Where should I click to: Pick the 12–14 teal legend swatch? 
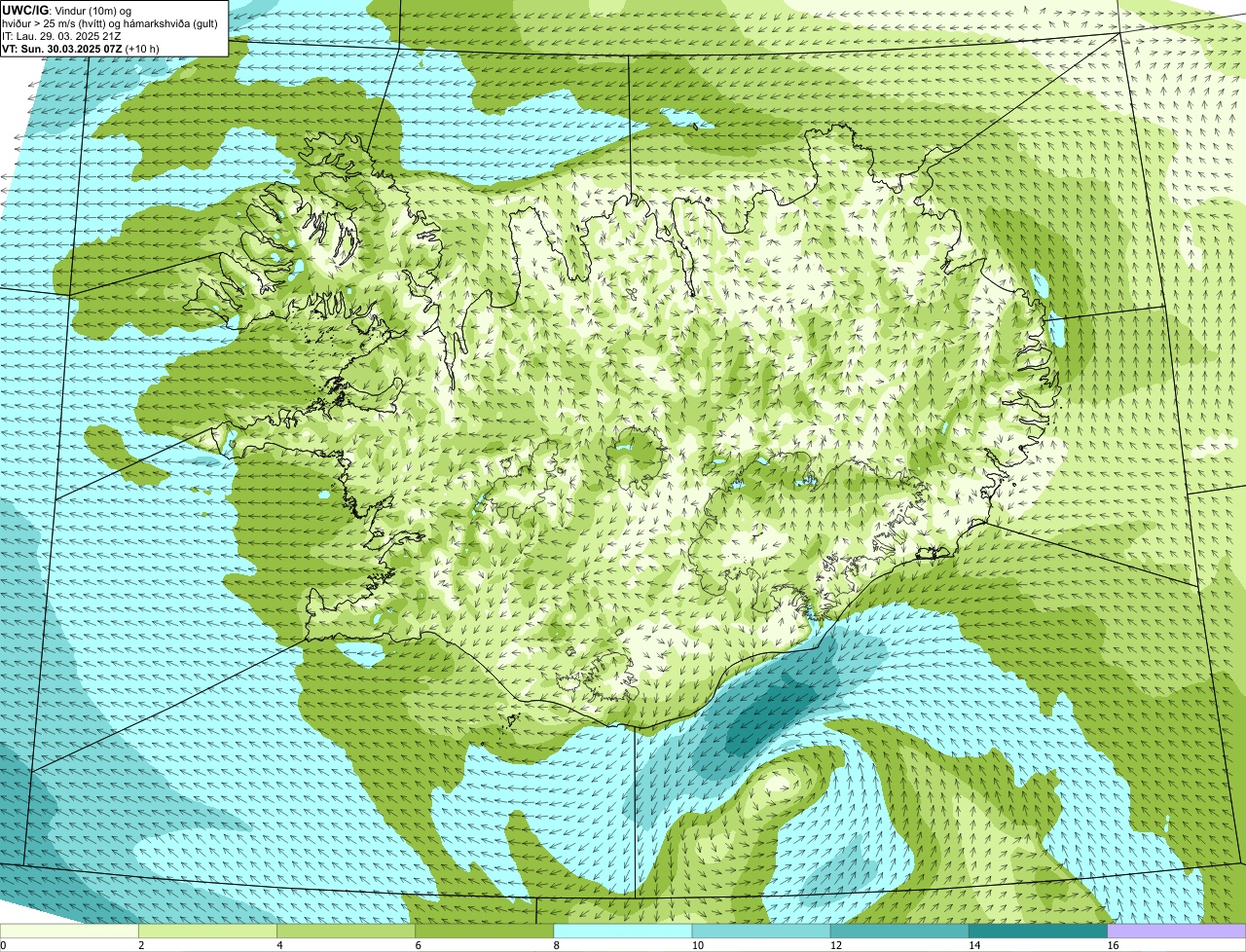tap(899, 931)
